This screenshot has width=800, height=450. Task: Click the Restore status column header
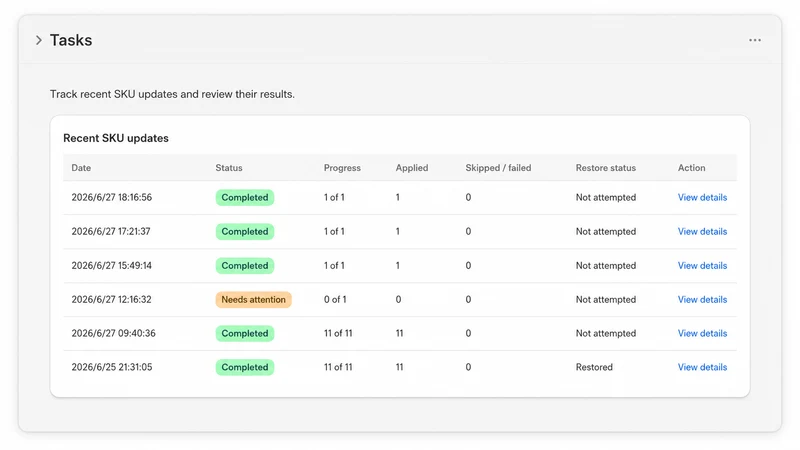[x=606, y=168]
